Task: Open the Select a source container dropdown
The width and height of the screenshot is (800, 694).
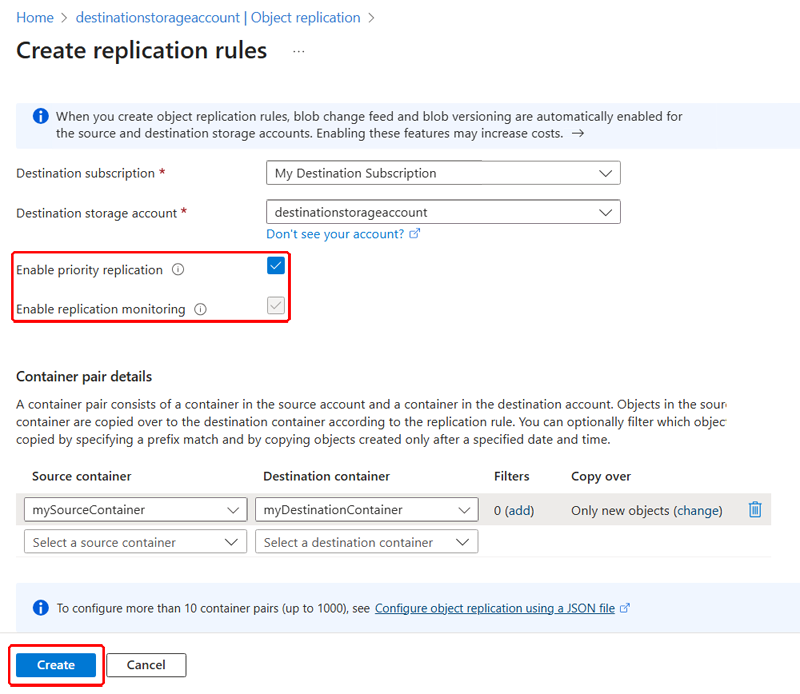Action: pos(135,542)
